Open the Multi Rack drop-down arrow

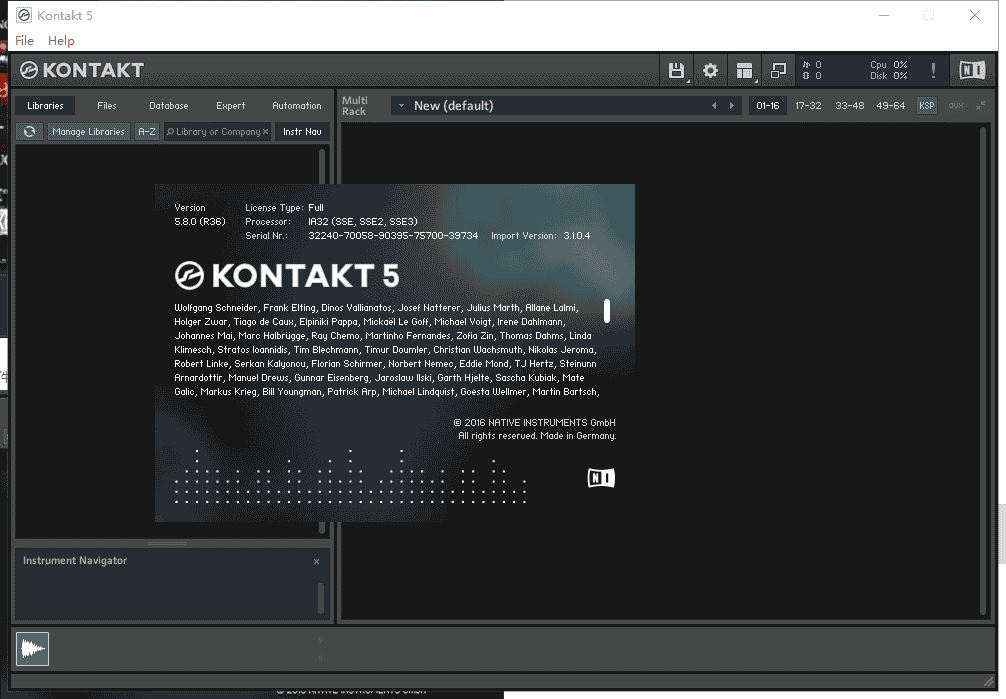[401, 105]
